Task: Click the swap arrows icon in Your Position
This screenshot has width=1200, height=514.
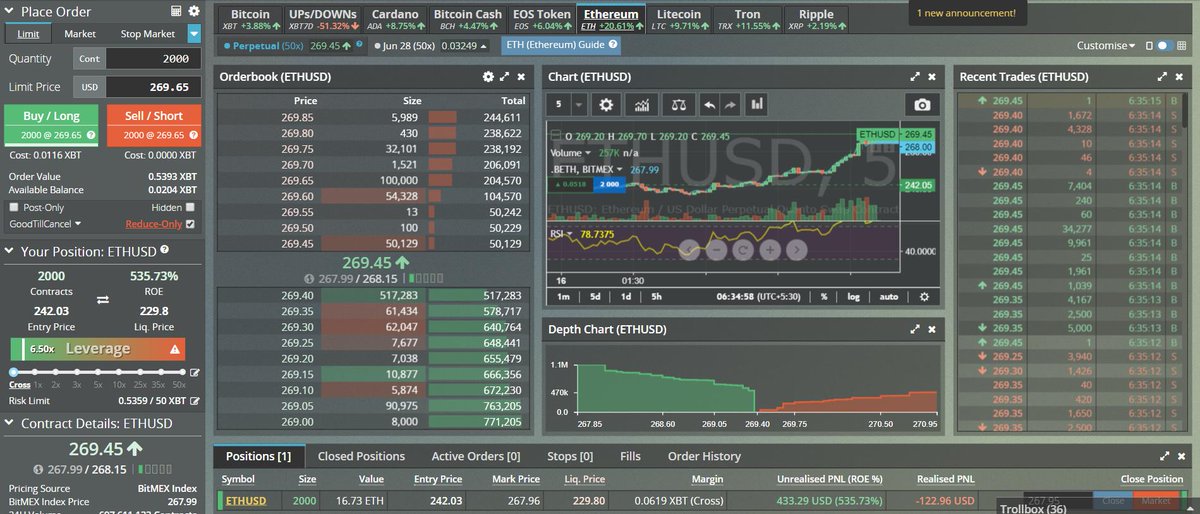Action: tap(102, 298)
